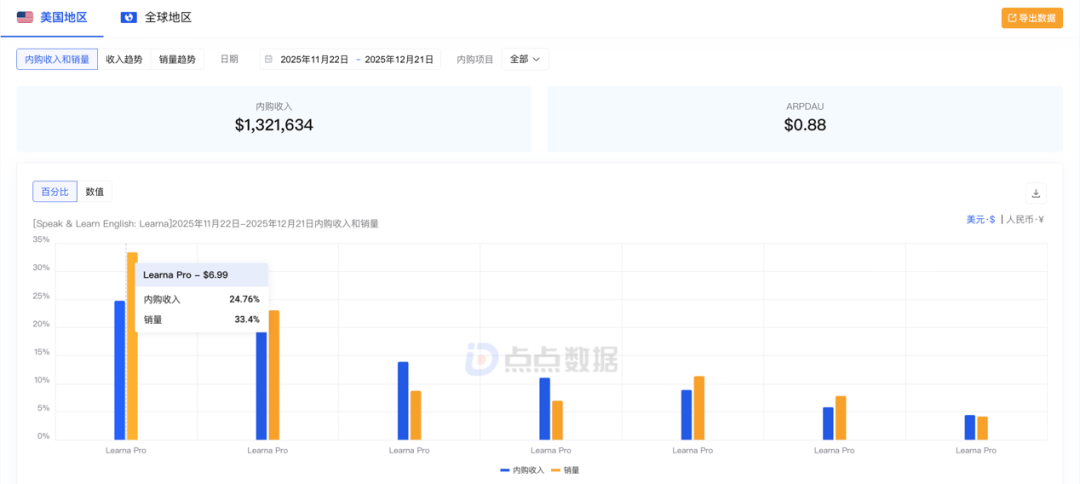This screenshot has width=1080, height=484.
Task: Switch to the 全球地区 tab
Action: pos(156,18)
